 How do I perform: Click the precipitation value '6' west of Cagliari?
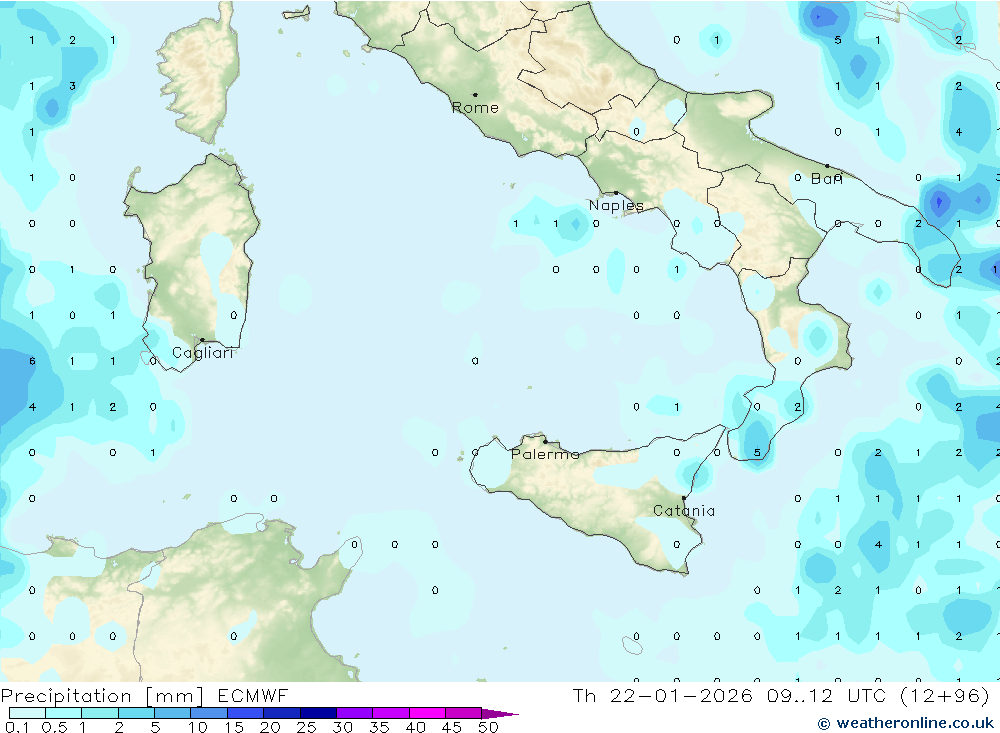[x=32, y=361]
